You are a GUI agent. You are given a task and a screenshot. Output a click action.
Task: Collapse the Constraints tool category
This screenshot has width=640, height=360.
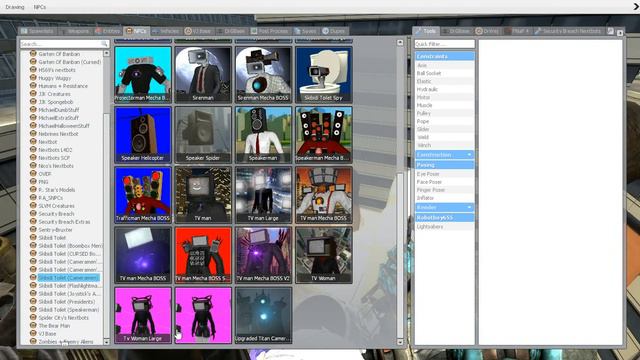[444, 56]
